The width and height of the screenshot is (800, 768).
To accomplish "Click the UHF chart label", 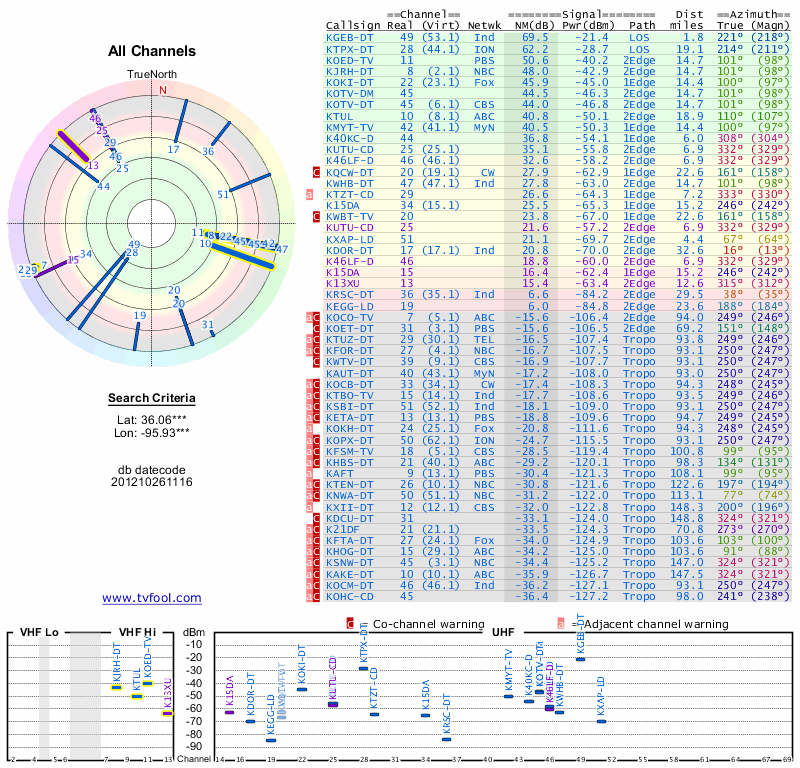I will (x=503, y=632).
